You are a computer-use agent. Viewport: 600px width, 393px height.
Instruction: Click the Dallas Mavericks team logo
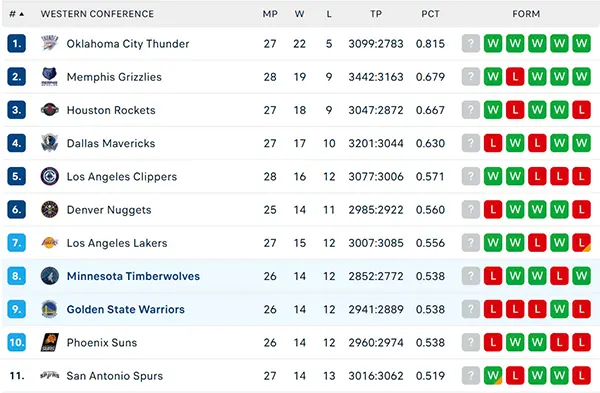50,143
